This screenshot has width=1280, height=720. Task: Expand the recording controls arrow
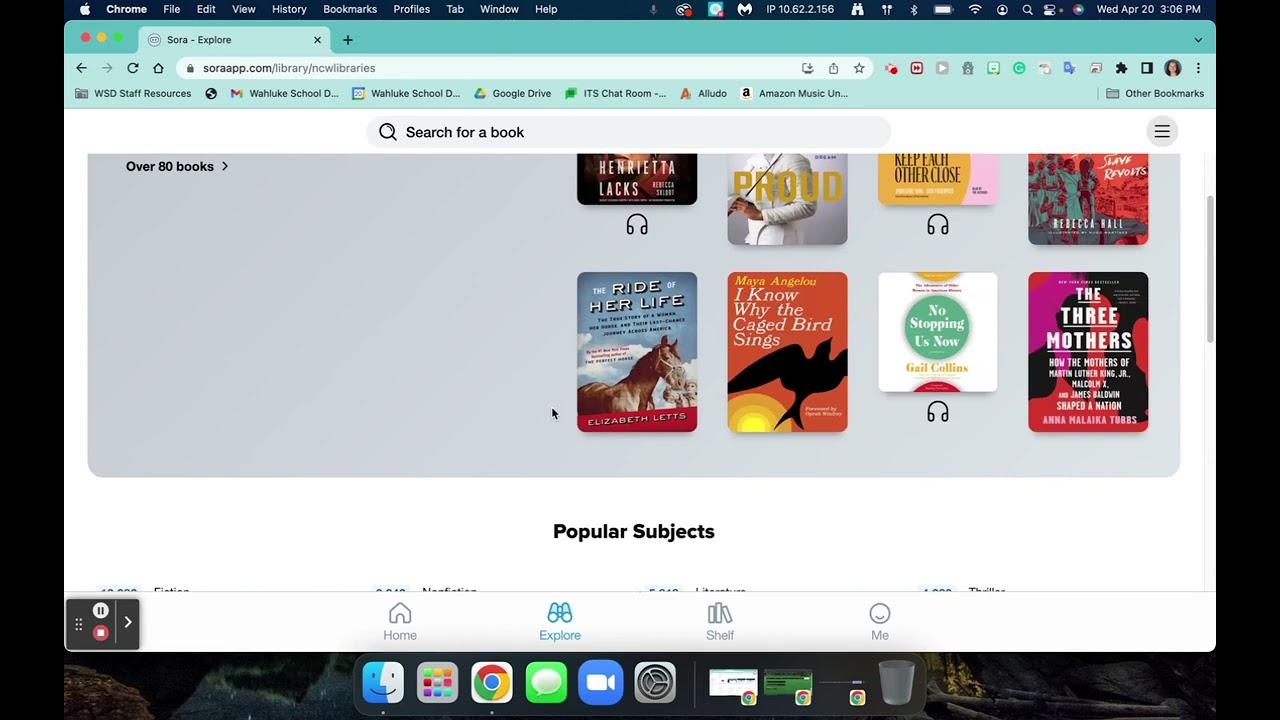pyautogui.click(x=128, y=622)
